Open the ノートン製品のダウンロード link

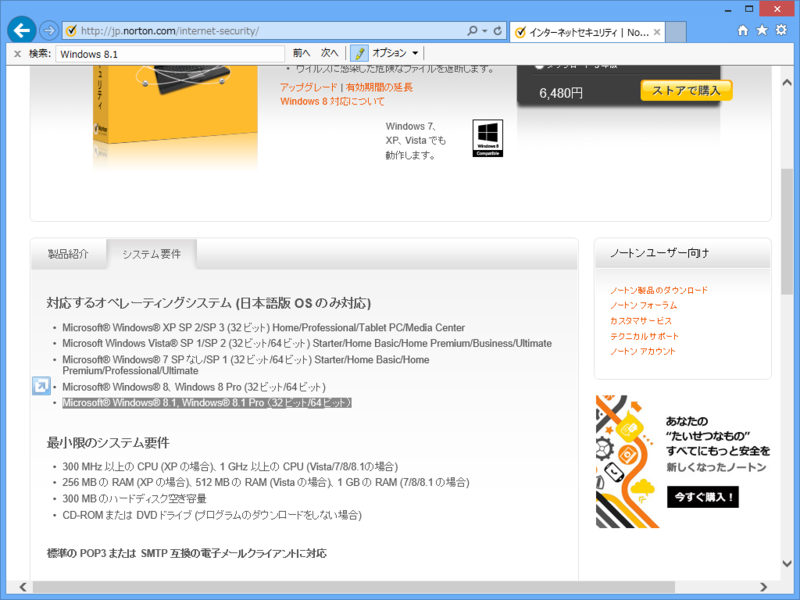[657, 289]
